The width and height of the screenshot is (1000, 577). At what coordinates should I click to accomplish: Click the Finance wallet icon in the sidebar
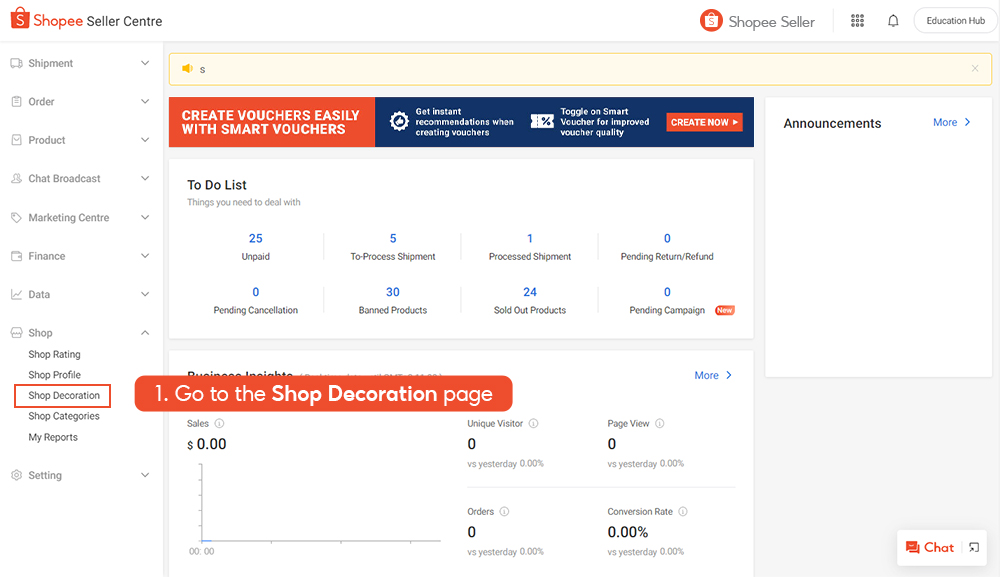(x=17, y=256)
